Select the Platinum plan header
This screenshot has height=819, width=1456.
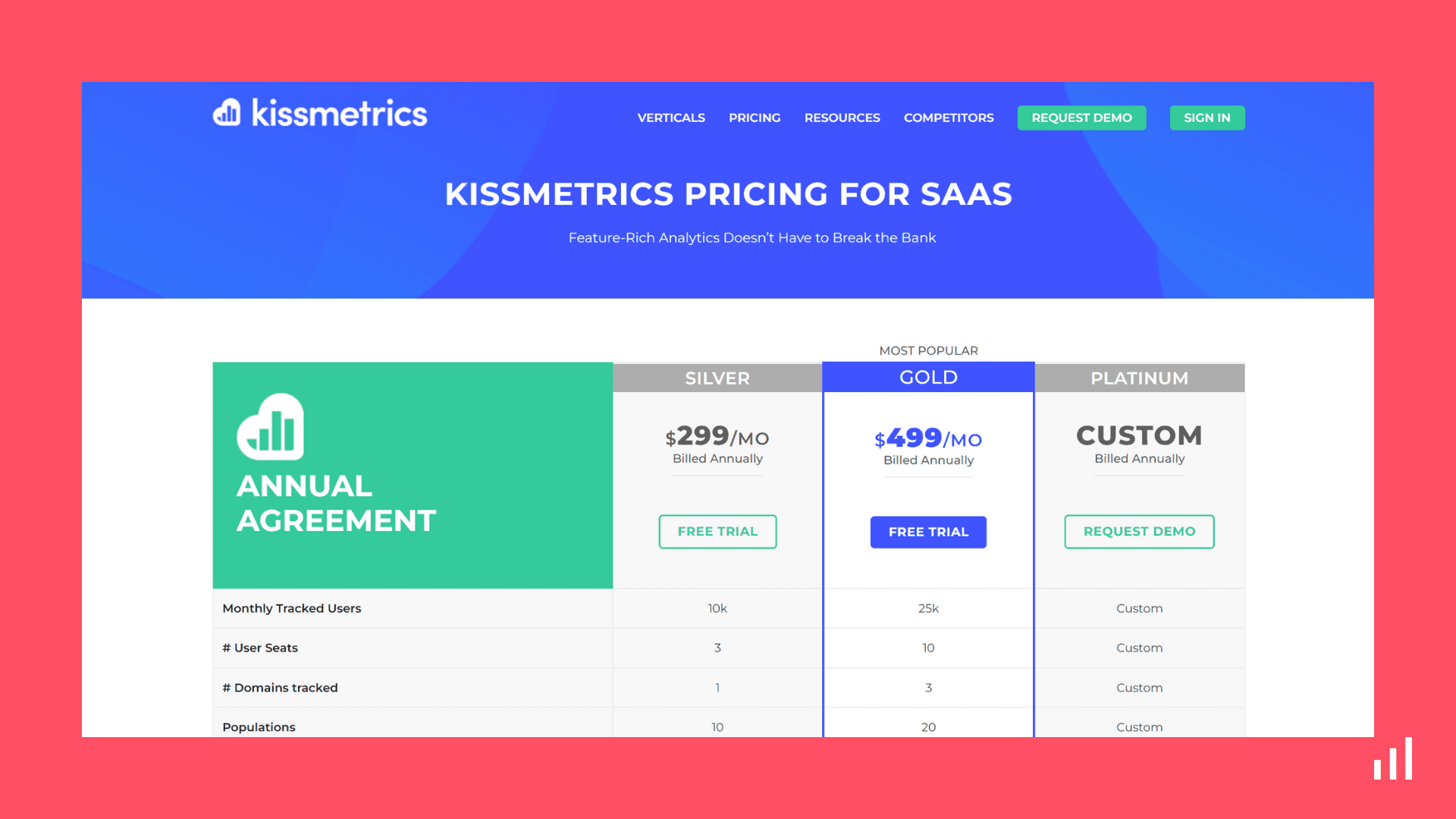point(1139,378)
